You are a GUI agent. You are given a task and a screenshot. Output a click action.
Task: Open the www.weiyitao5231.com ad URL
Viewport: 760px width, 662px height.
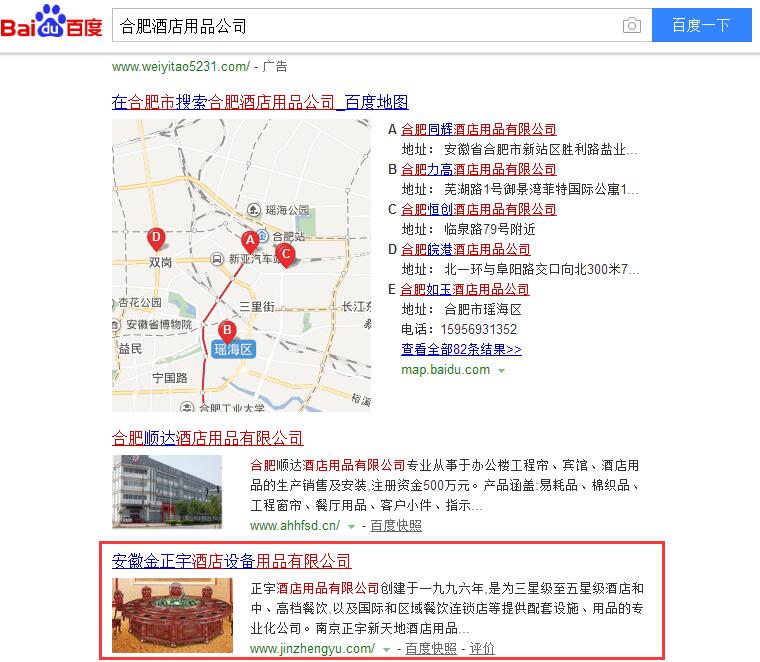(x=181, y=66)
